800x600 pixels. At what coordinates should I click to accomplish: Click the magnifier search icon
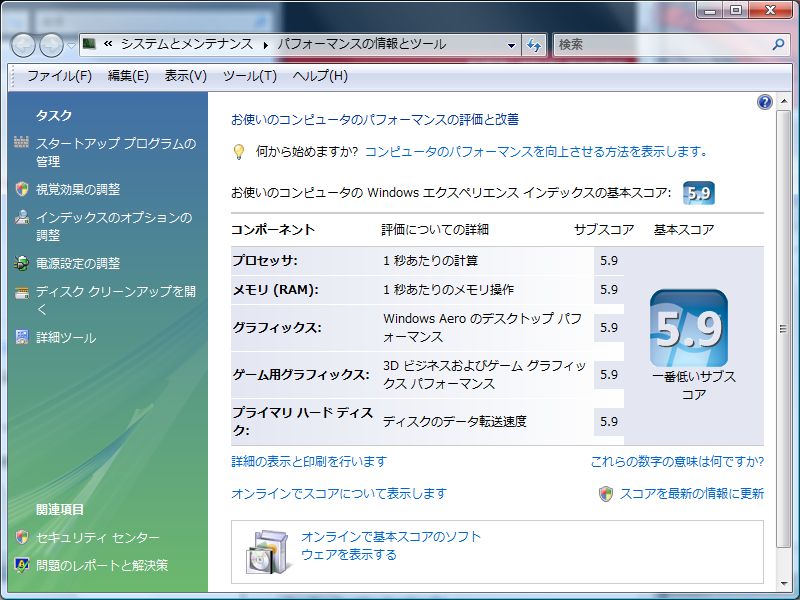pyautogui.click(x=778, y=44)
